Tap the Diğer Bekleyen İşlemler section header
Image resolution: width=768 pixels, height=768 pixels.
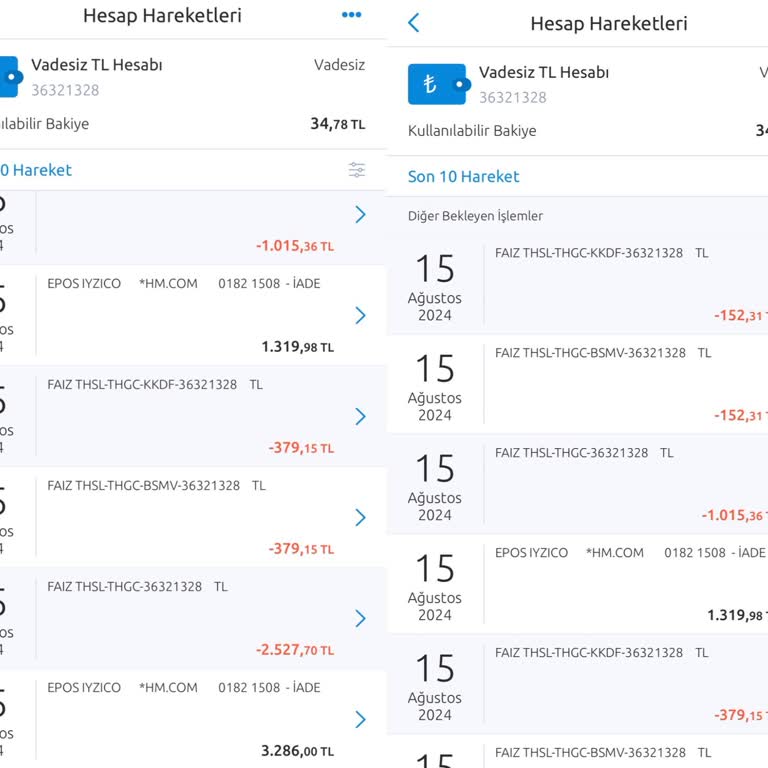[475, 216]
